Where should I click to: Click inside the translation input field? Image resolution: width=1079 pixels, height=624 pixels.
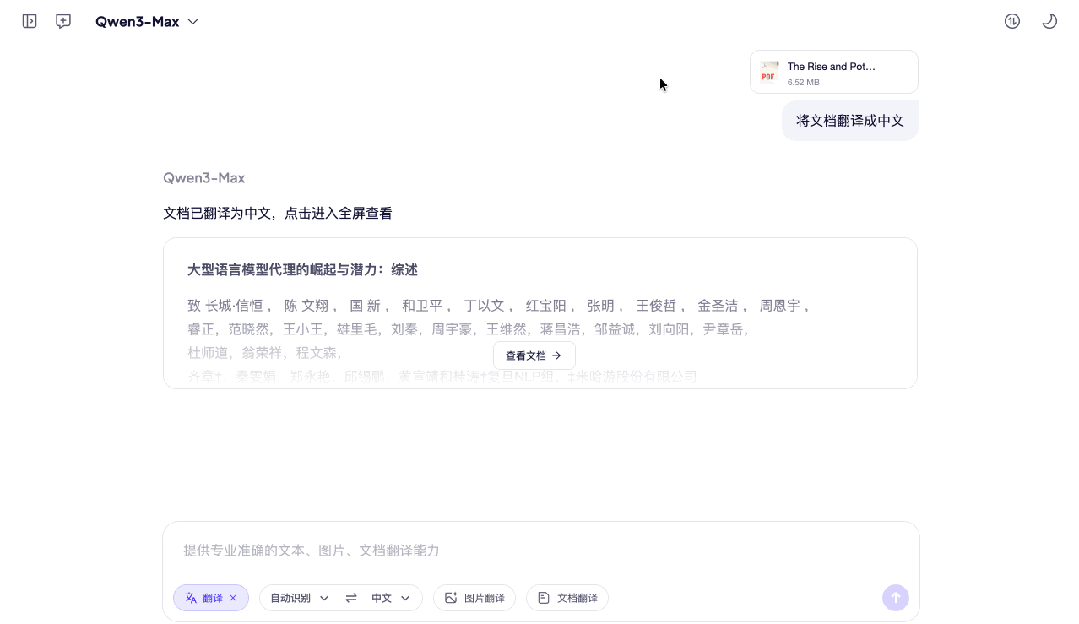point(540,550)
